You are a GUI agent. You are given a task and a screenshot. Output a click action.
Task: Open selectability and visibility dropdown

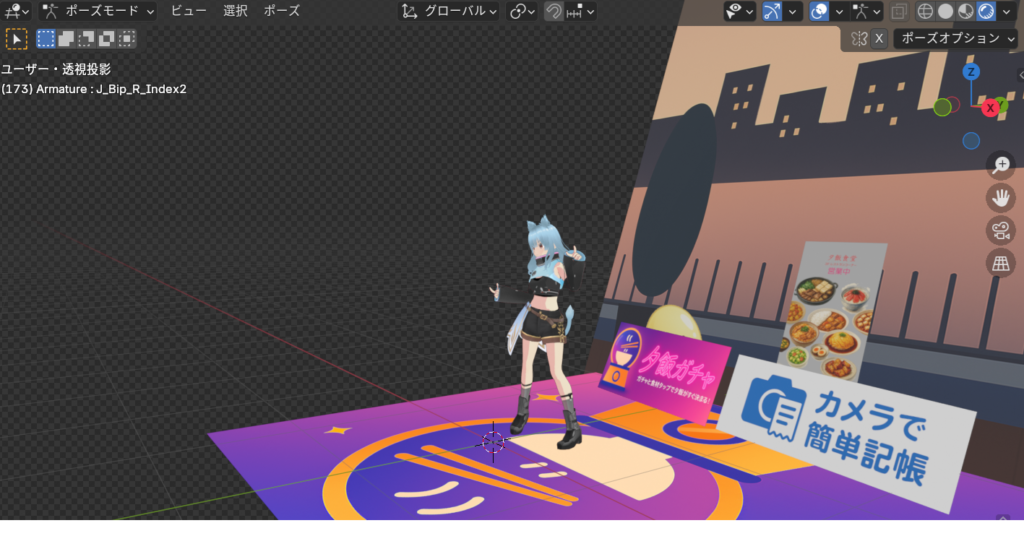click(x=739, y=11)
